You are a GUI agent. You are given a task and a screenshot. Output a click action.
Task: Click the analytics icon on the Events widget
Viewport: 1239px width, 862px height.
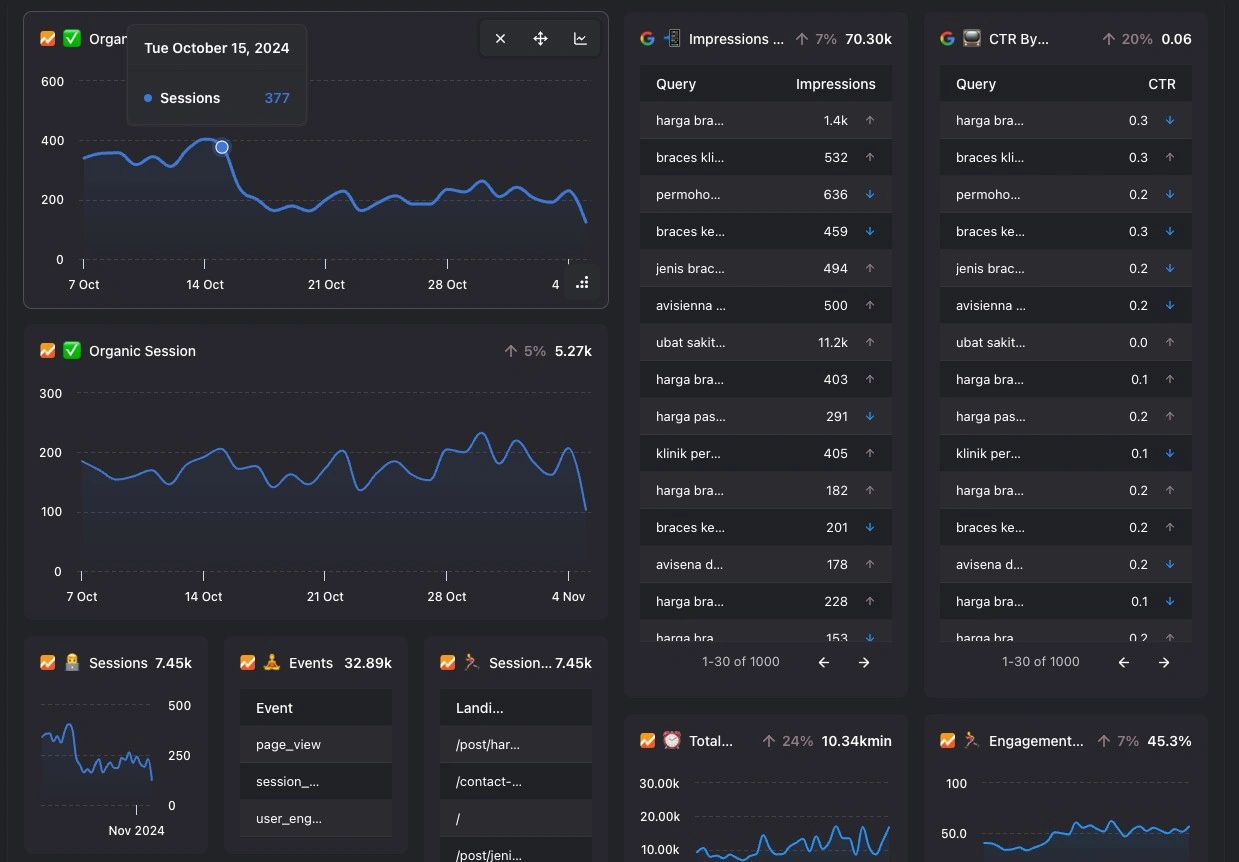click(x=247, y=663)
